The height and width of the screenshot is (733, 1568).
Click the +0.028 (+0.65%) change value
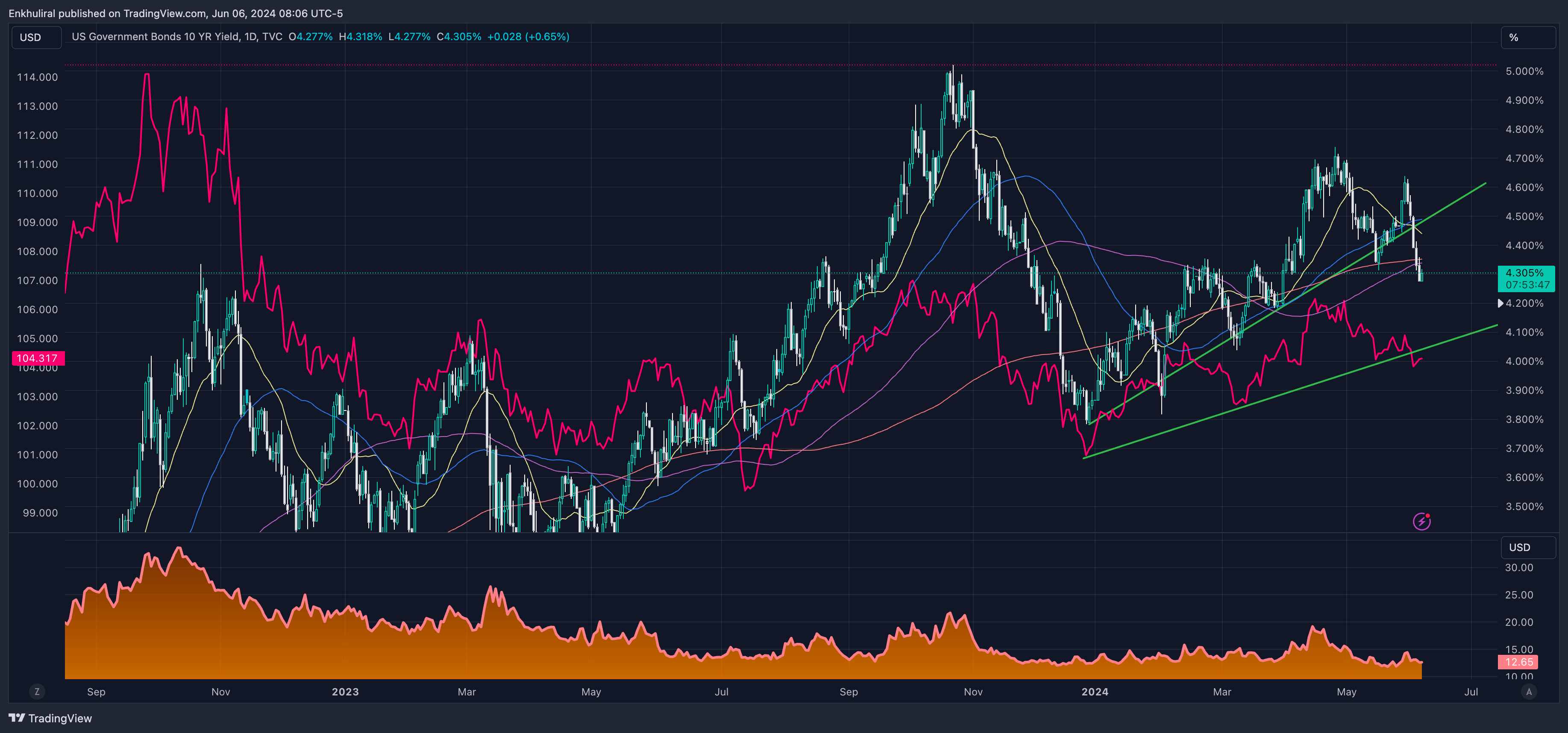click(x=528, y=37)
